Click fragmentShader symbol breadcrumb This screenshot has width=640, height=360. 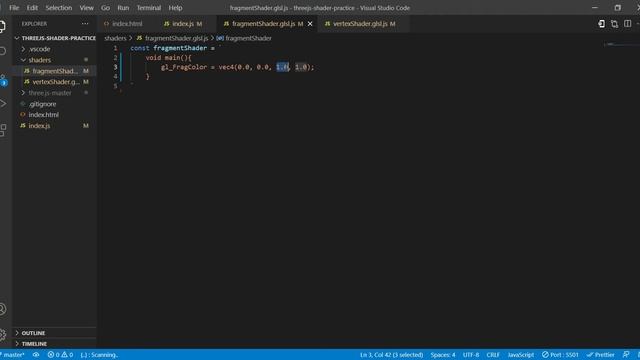pyautogui.click(x=244, y=38)
